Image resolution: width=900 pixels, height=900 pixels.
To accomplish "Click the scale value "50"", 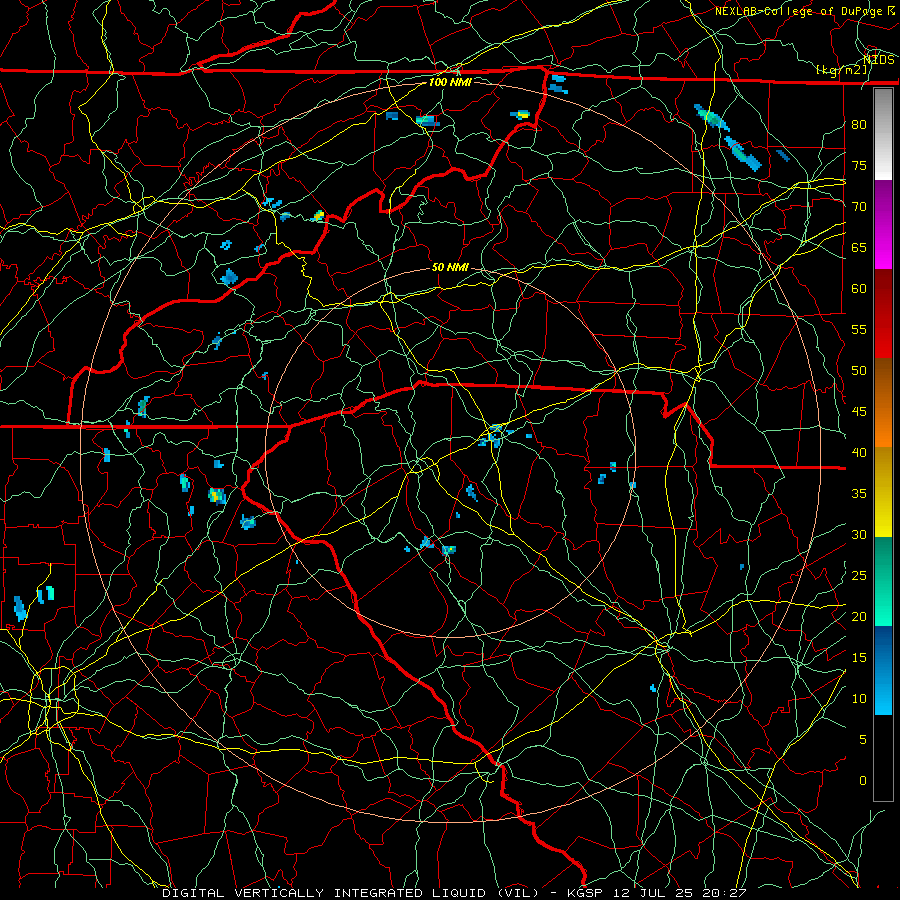I will tap(859, 371).
